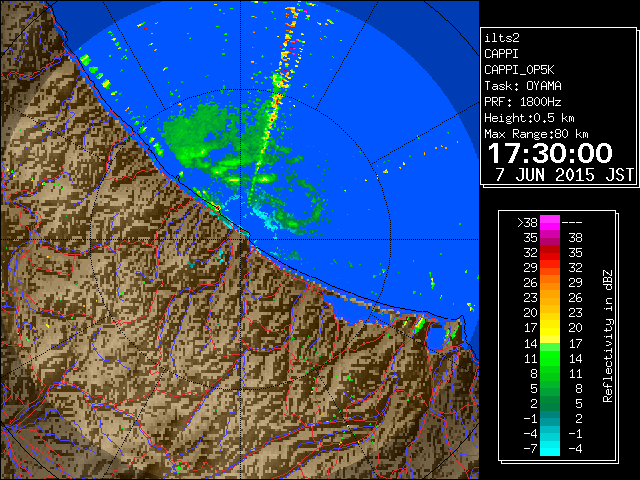The width and height of the screenshot is (640, 480).
Task: Select the "CAPPI_0P5K" product label
Action: click(519, 70)
